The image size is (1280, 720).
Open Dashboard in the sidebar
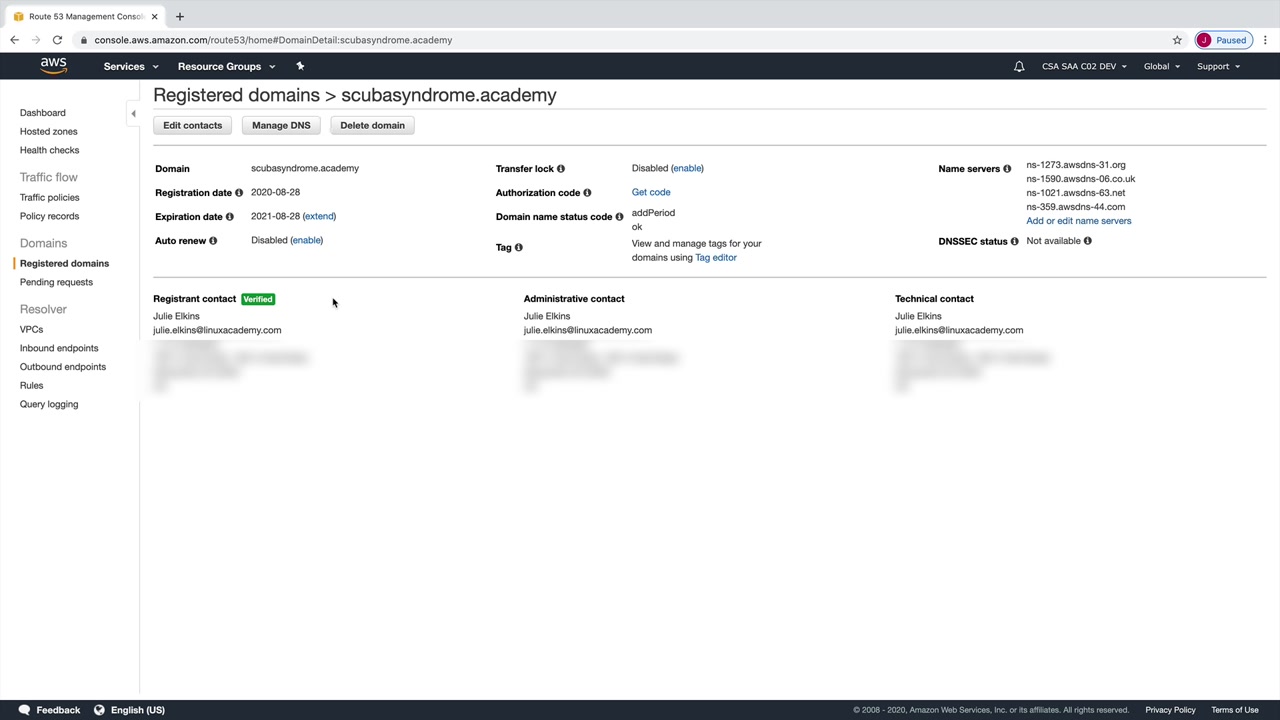pos(43,113)
